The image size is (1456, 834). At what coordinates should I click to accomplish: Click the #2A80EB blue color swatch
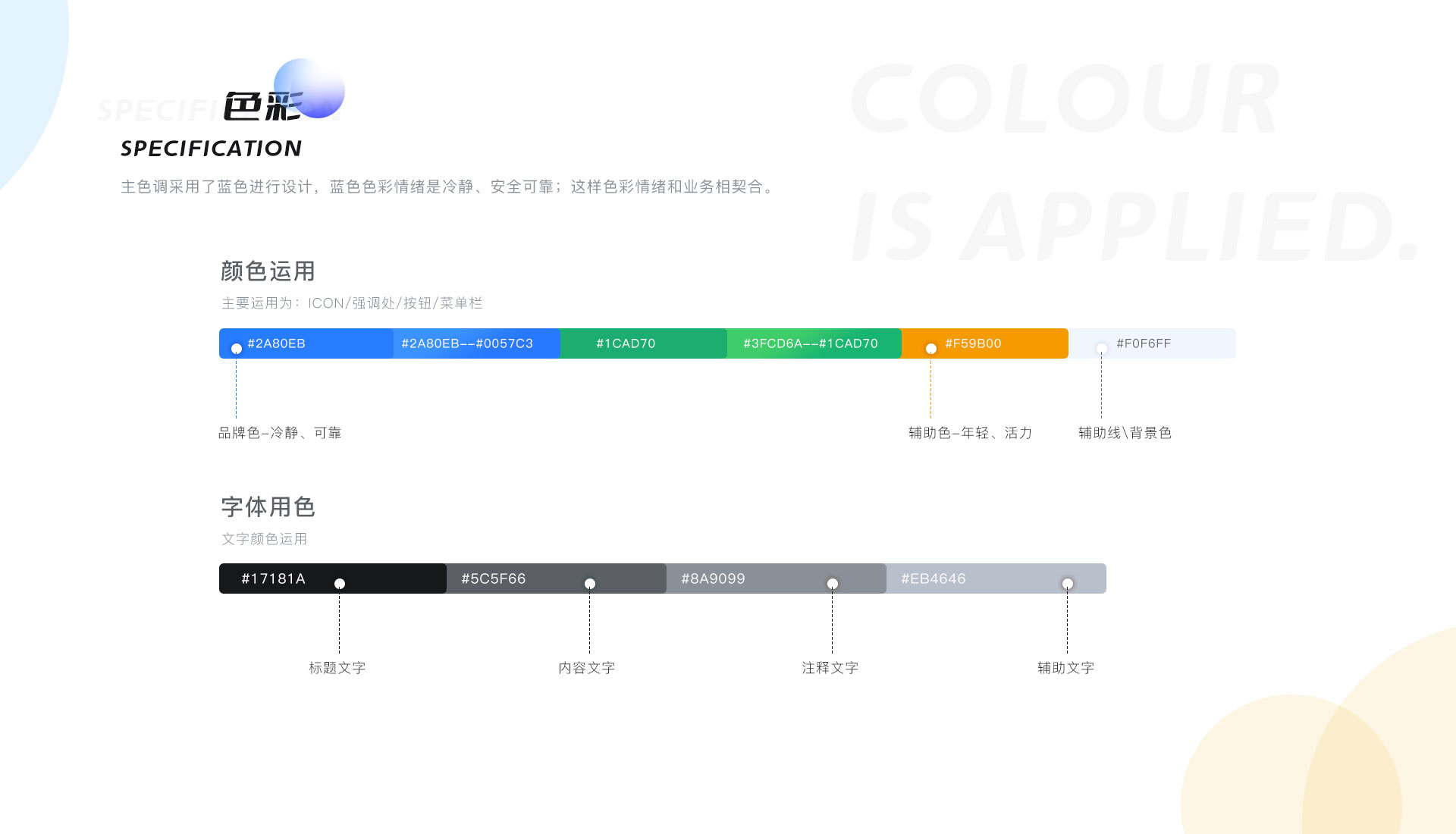tap(306, 343)
